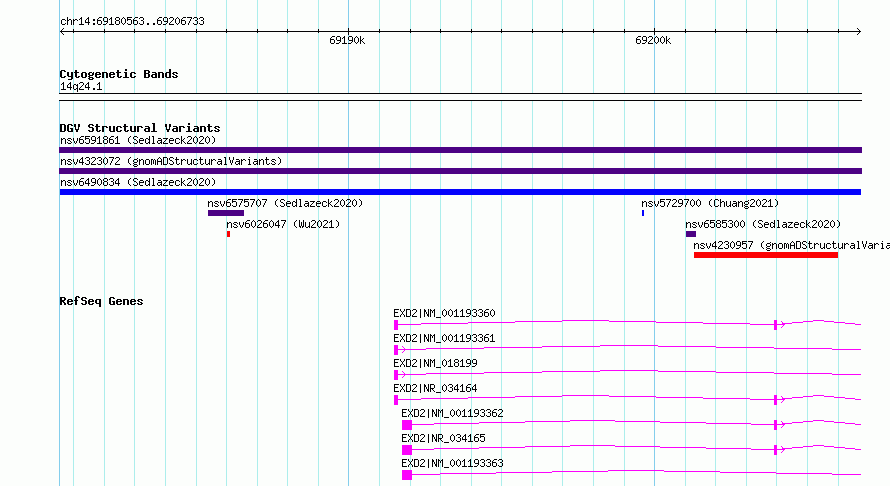
Task: Click the 14q24.1 band label
Action: coord(81,86)
